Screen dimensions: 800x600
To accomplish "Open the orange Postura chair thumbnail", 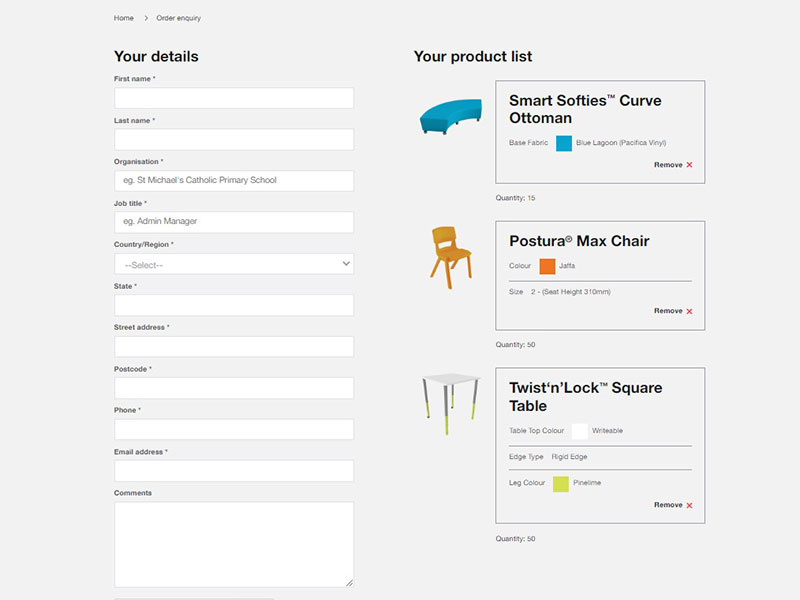I will pos(451,257).
